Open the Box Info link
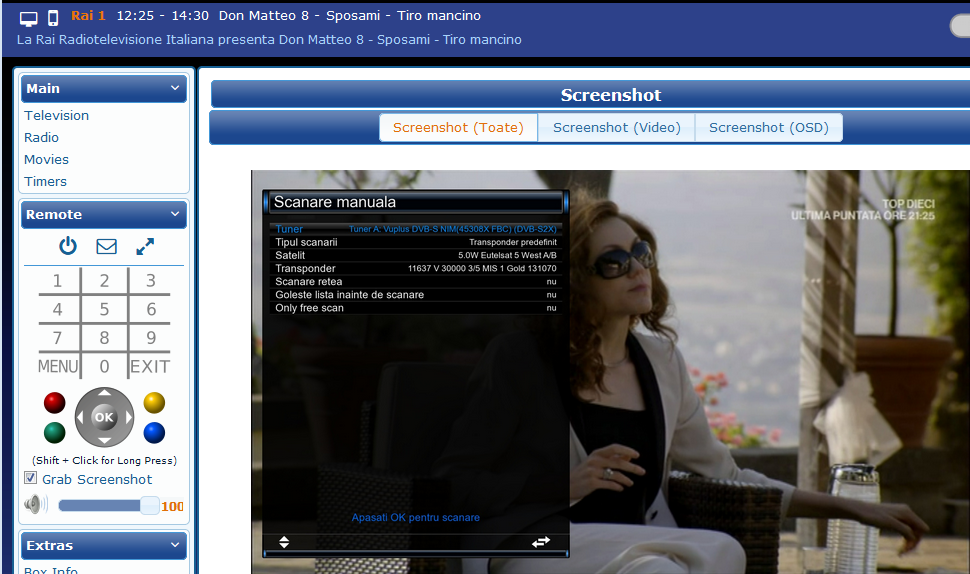The width and height of the screenshot is (970, 574). point(51,570)
